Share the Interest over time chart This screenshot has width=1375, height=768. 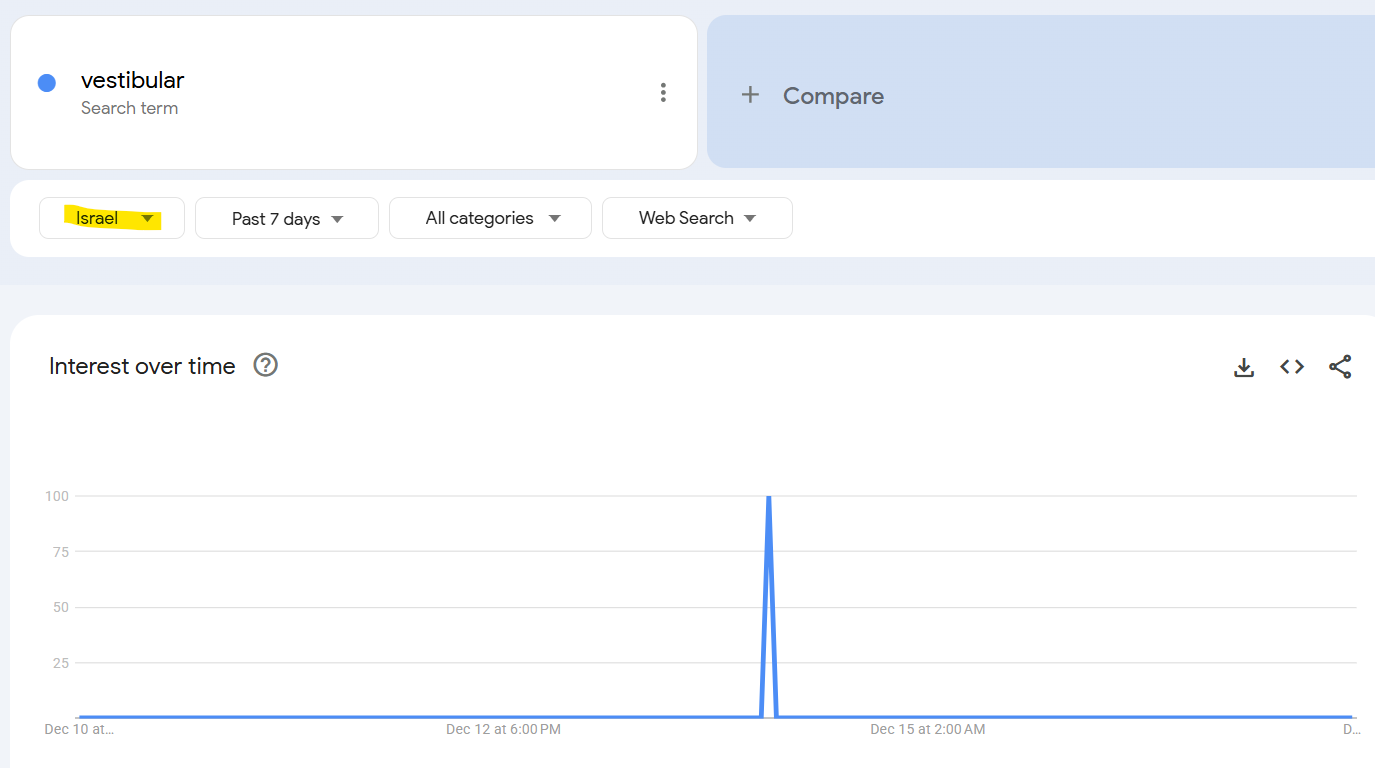(1340, 367)
